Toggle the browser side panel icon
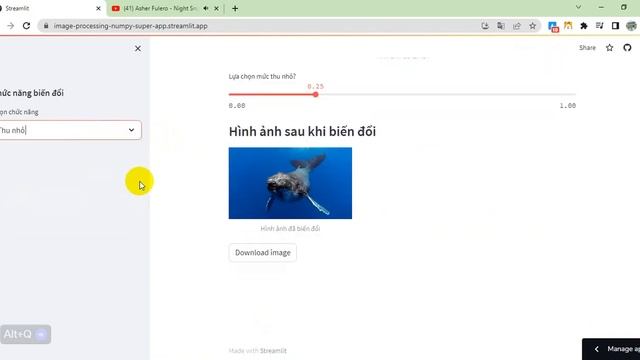 tap(616, 26)
